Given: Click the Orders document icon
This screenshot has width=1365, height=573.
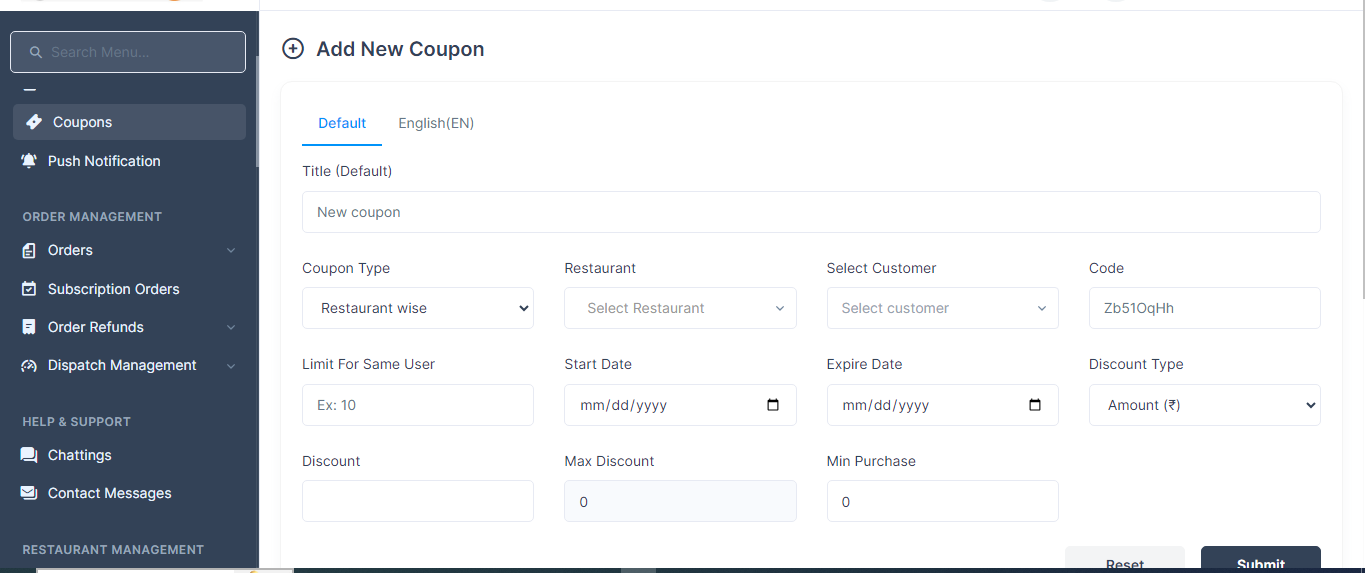Looking at the screenshot, I should pyautogui.click(x=29, y=250).
